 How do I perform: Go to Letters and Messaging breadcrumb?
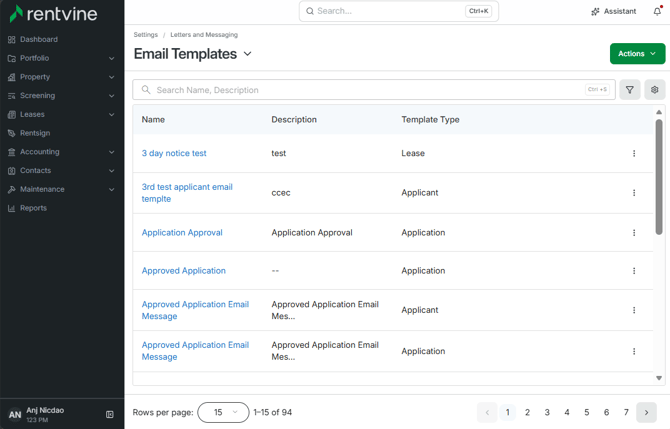click(204, 35)
